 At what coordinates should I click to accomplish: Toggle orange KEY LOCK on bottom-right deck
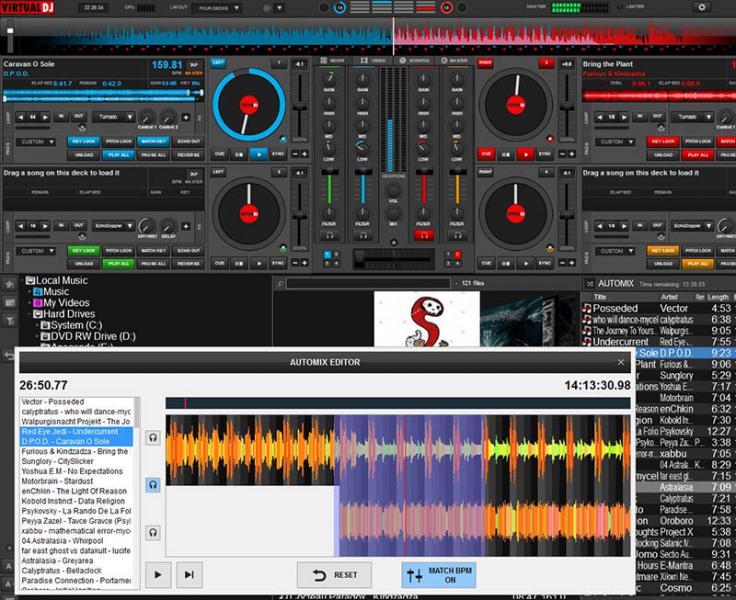(x=663, y=251)
